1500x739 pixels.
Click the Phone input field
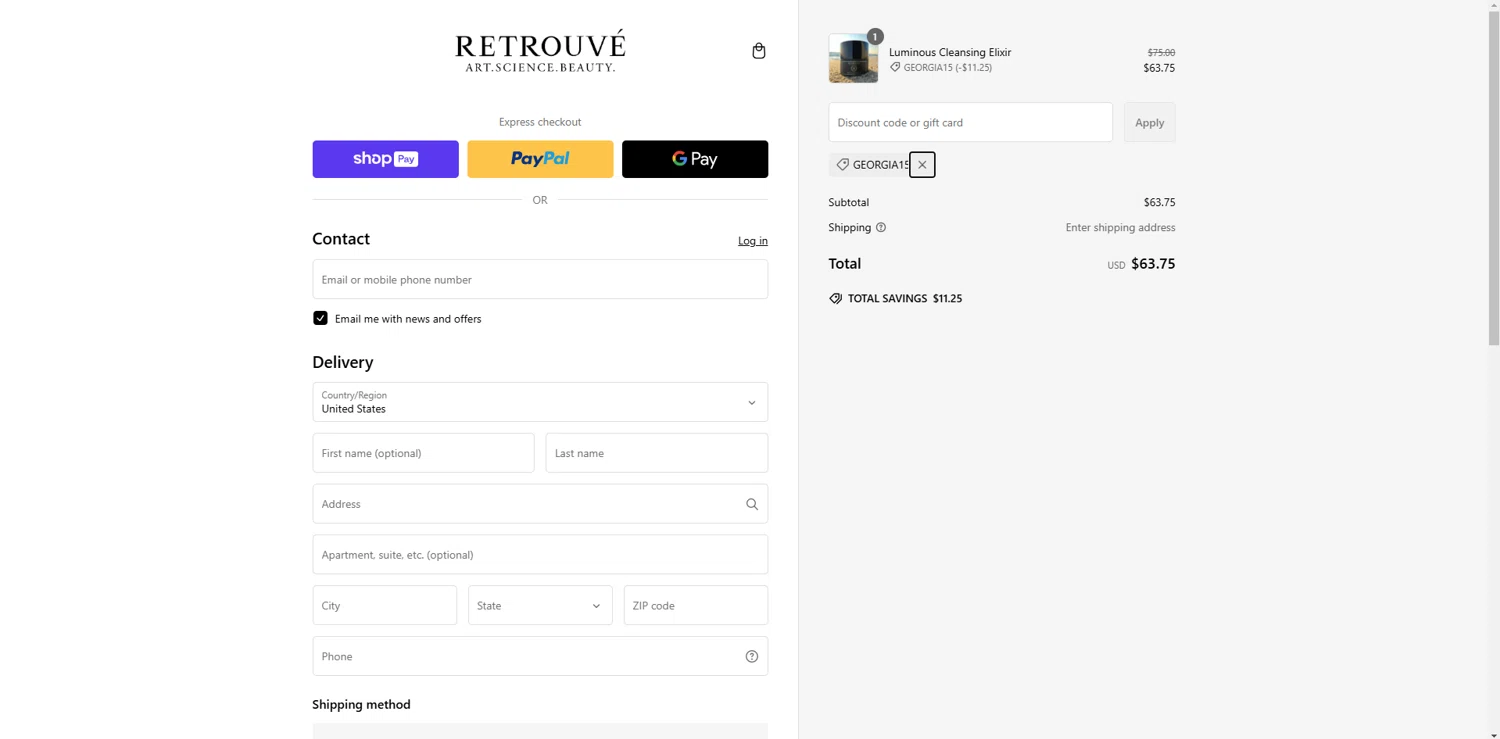(540, 657)
